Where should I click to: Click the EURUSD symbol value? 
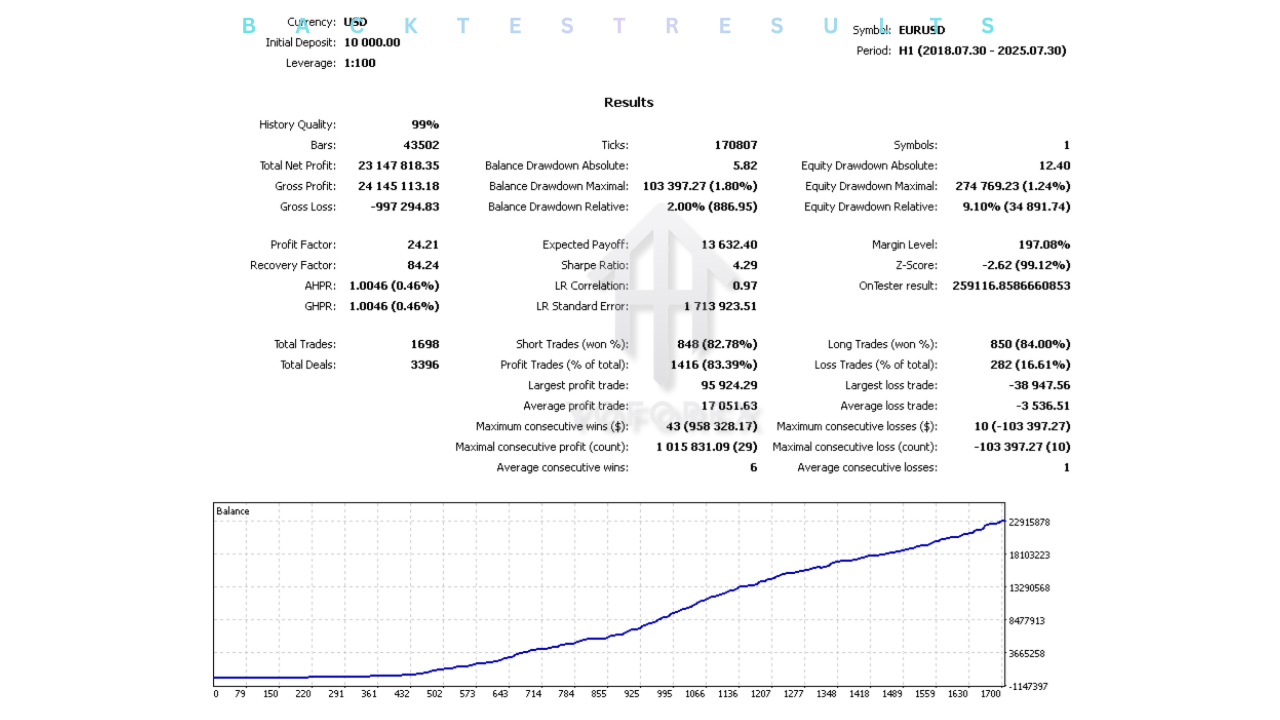[x=921, y=30]
